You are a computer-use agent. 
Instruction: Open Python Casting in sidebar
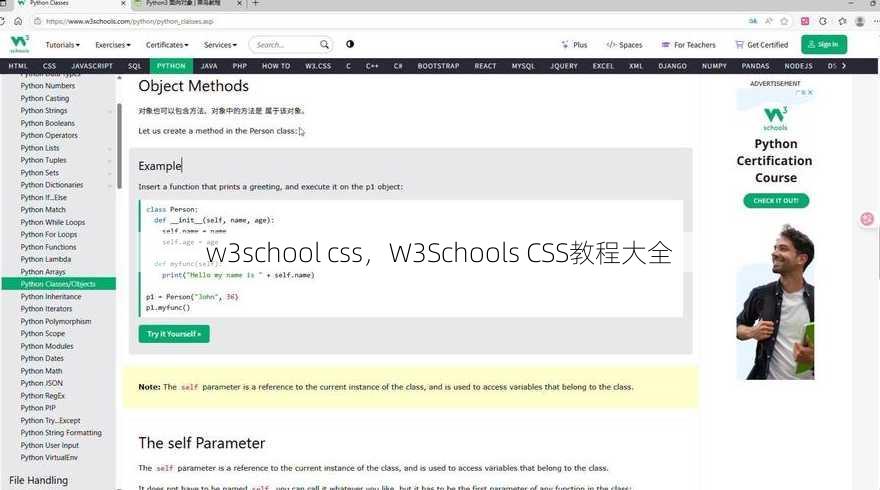point(45,98)
